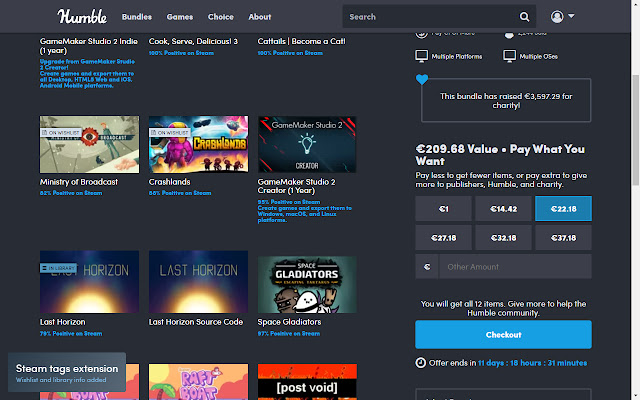Open Crashlands game thumbnail
The width and height of the screenshot is (640, 400).
[198, 144]
